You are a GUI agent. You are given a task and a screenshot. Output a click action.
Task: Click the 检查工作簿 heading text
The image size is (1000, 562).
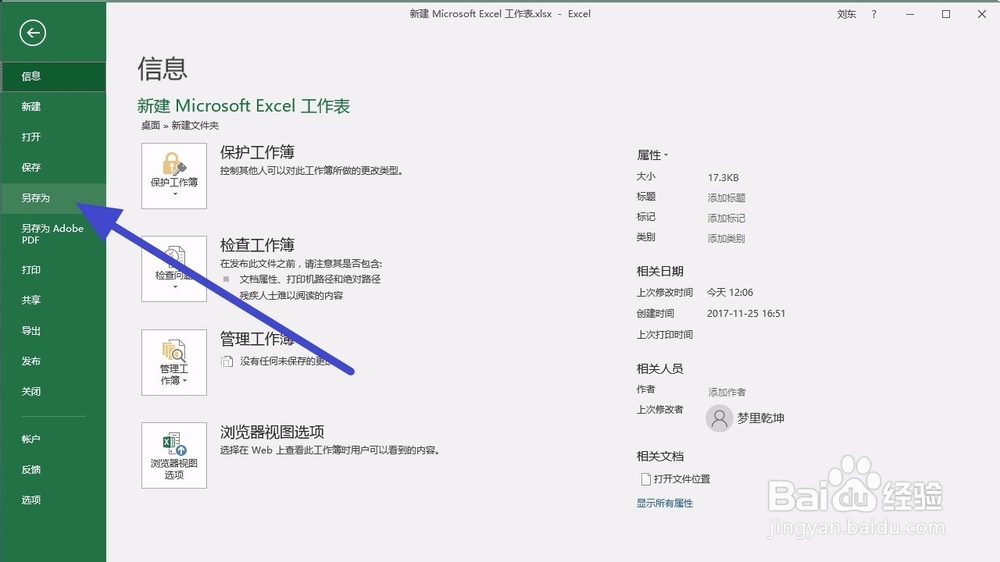click(257, 245)
